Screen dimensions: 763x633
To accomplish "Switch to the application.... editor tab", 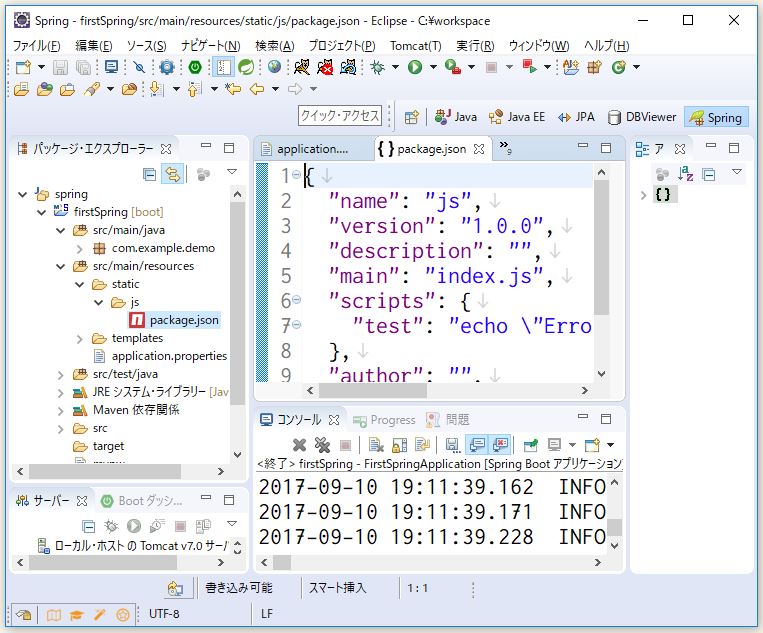I will pyautogui.click(x=313, y=149).
